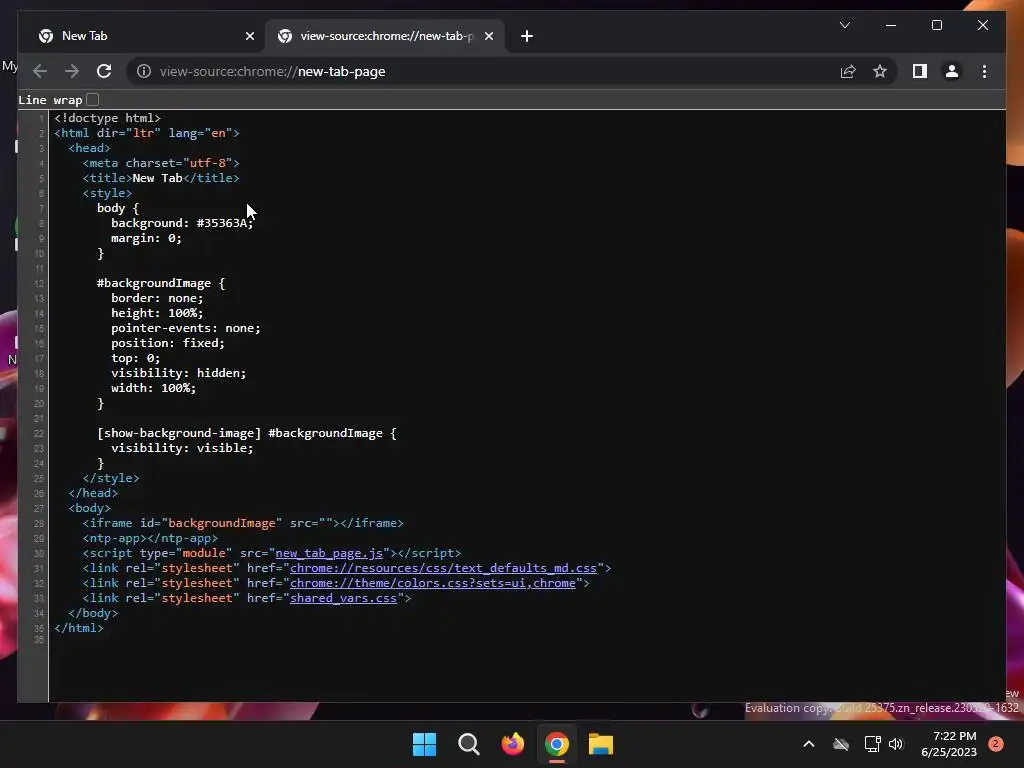
Task: Open site information icon in address bar
Action: [x=144, y=71]
